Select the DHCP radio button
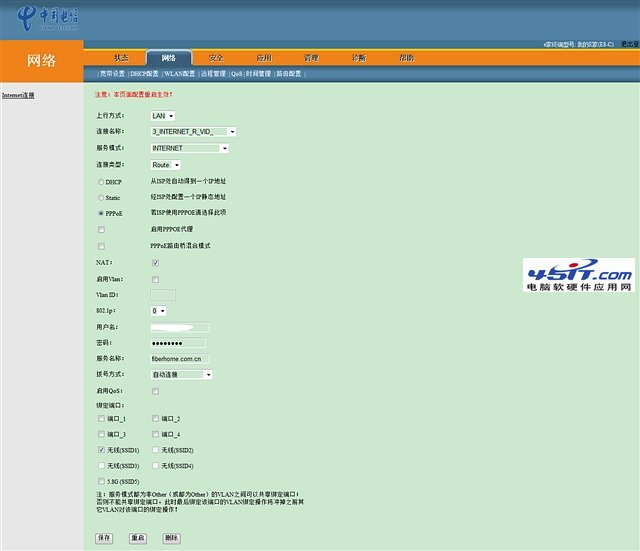 click(x=101, y=182)
